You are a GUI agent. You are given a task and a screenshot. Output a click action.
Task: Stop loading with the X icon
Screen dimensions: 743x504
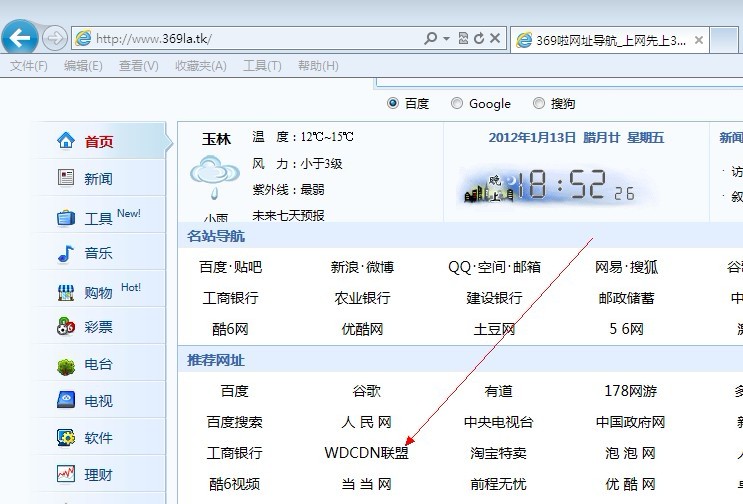495,38
